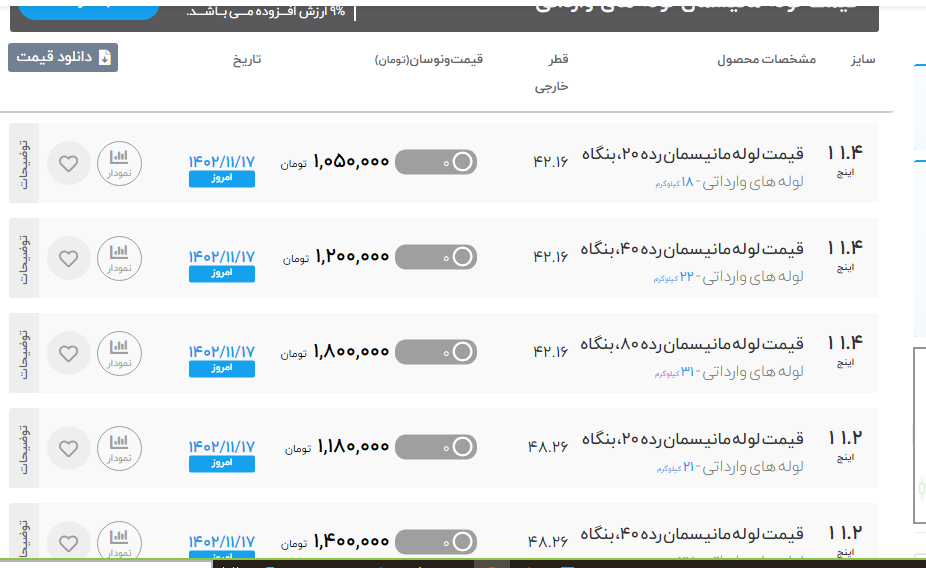Click the تاریخ column header
Viewport: 926px width, 568px height.
click(247, 60)
